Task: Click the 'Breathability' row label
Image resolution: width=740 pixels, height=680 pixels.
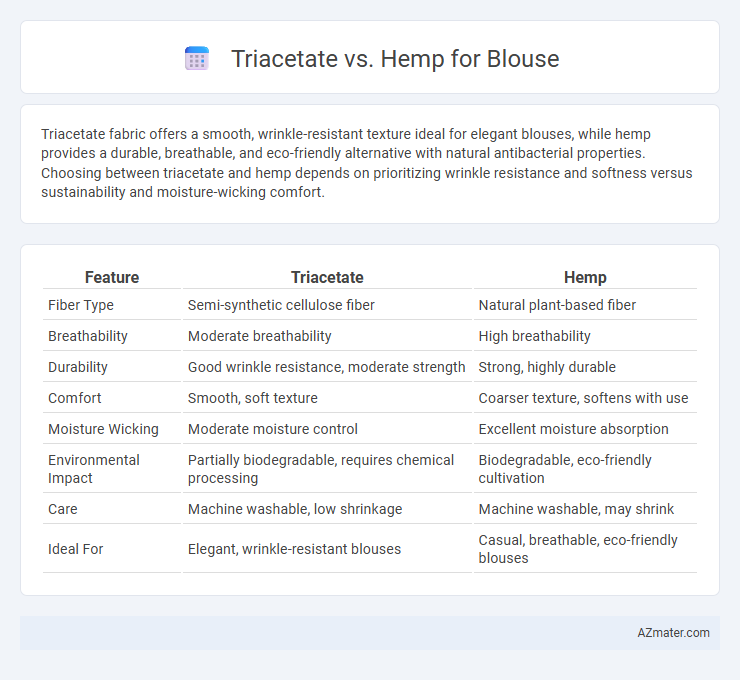Action: pos(88,336)
